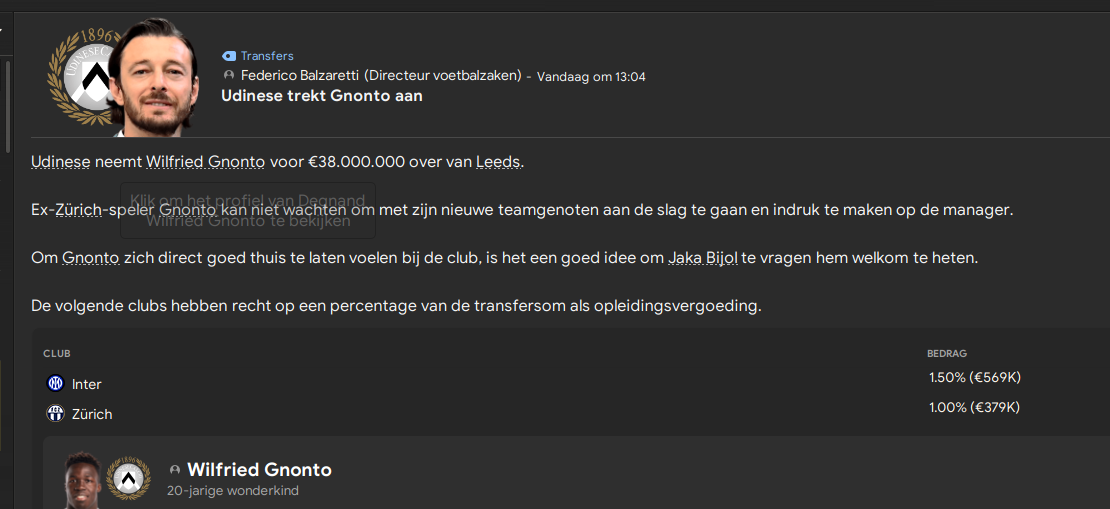Image resolution: width=1110 pixels, height=509 pixels.
Task: Click the person icon beside Federico Balzaretti
Action: [228, 75]
